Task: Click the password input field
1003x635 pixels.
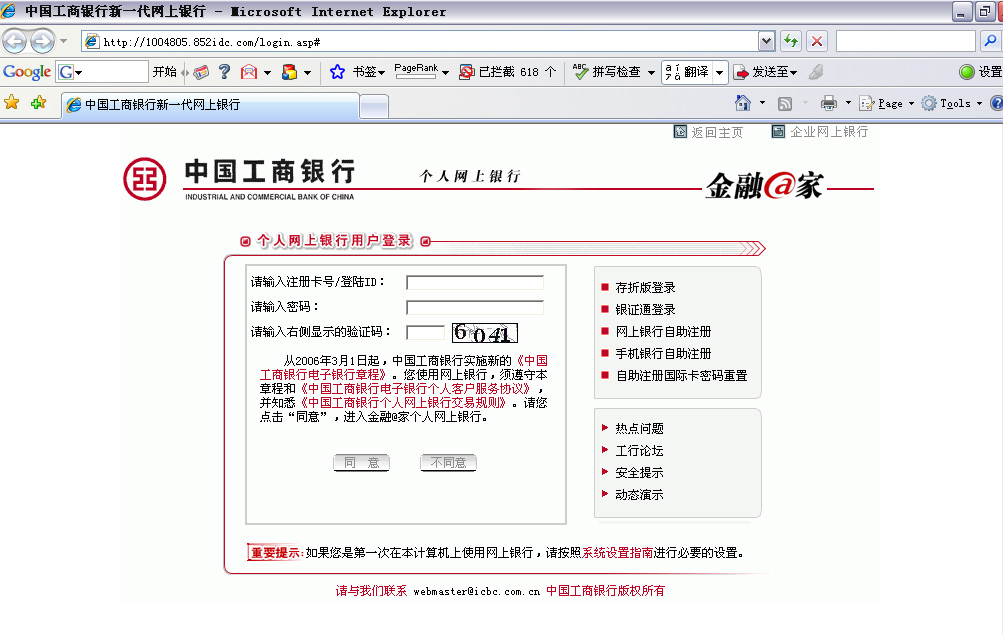Action: 475,308
